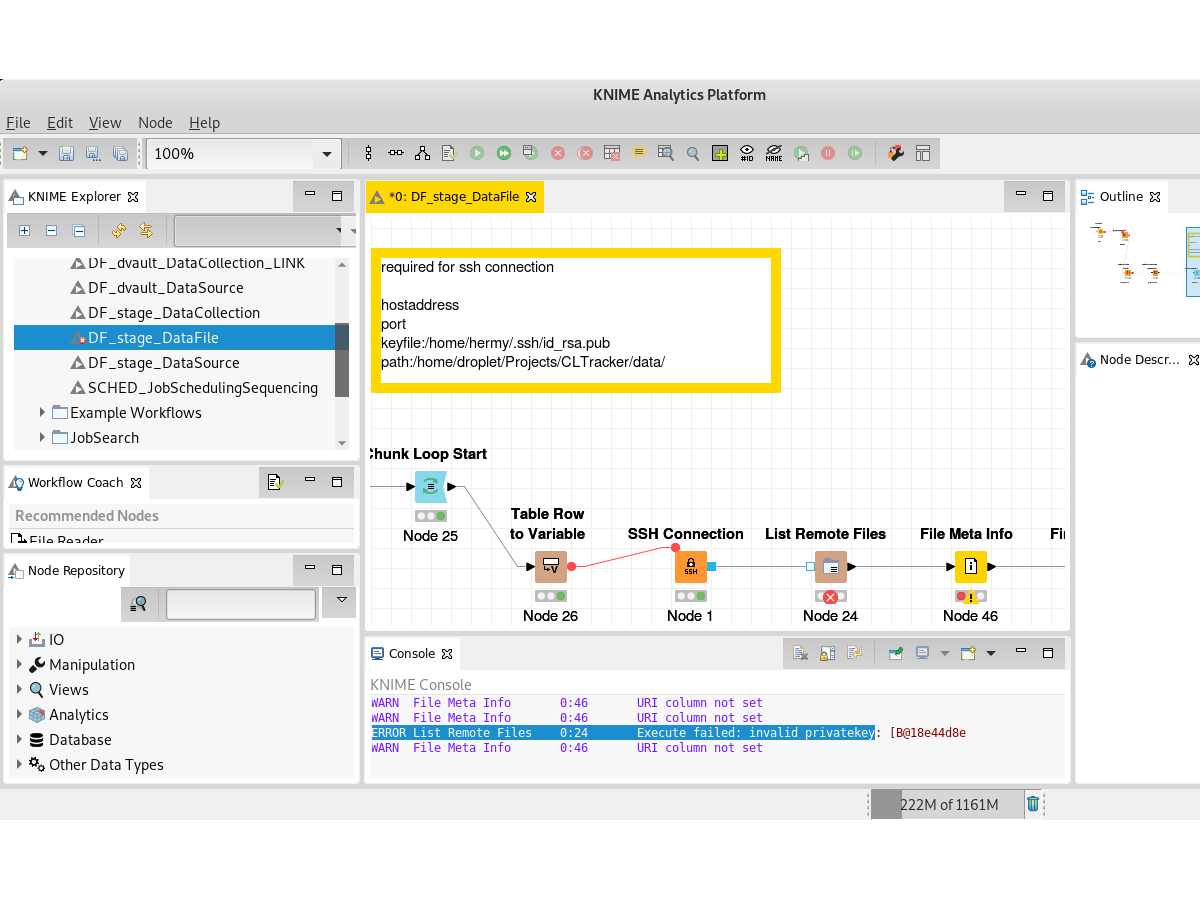Image resolution: width=1200 pixels, height=900 pixels.
Task: Click the Save workflow icon
Action: [x=66, y=153]
